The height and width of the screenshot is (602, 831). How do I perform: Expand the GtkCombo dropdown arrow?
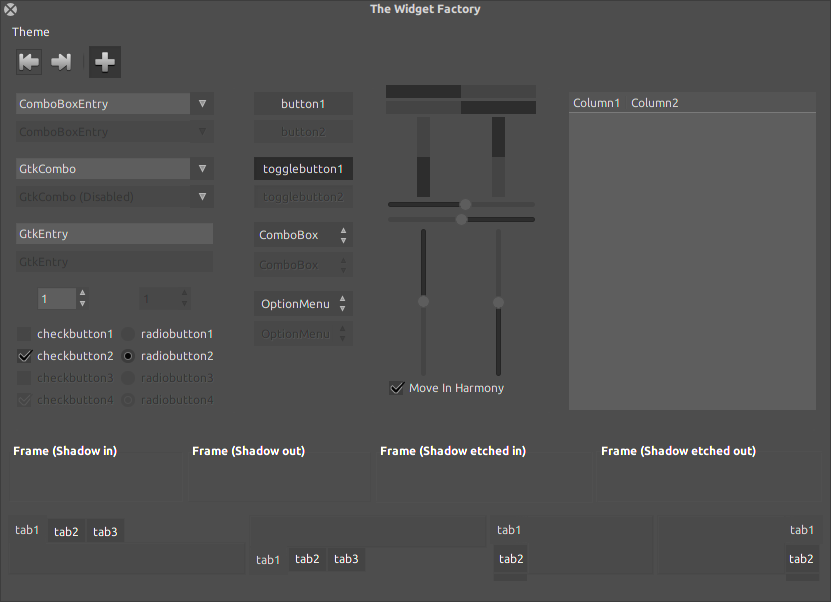coord(202,169)
